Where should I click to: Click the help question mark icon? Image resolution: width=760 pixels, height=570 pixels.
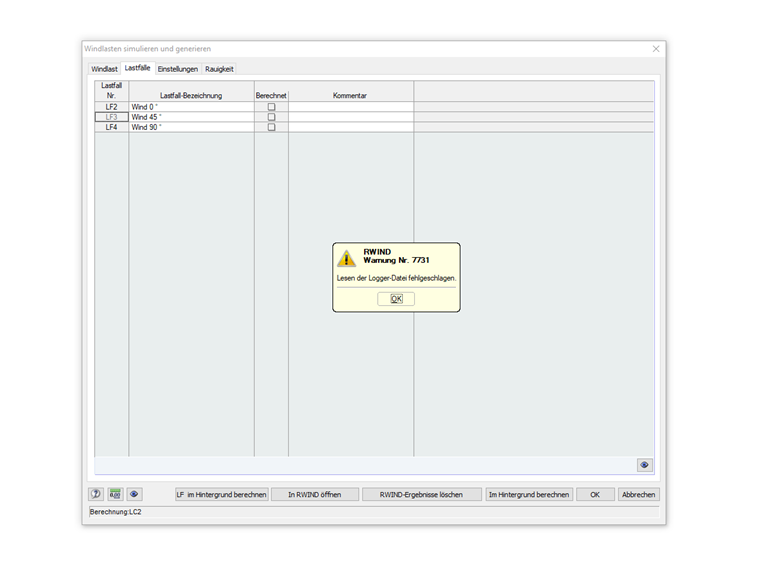click(96, 494)
